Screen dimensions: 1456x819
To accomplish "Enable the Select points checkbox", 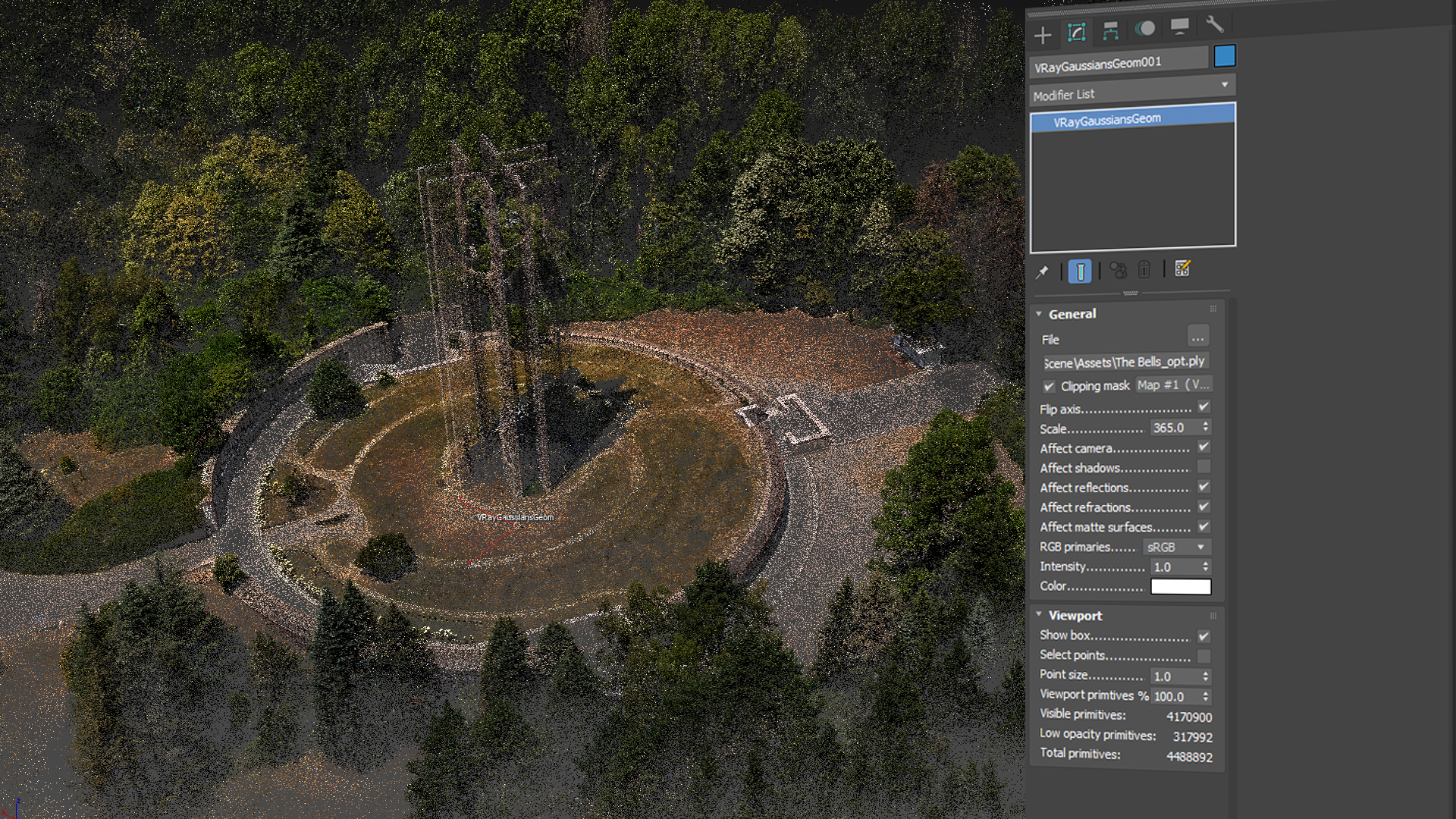I will point(1203,656).
